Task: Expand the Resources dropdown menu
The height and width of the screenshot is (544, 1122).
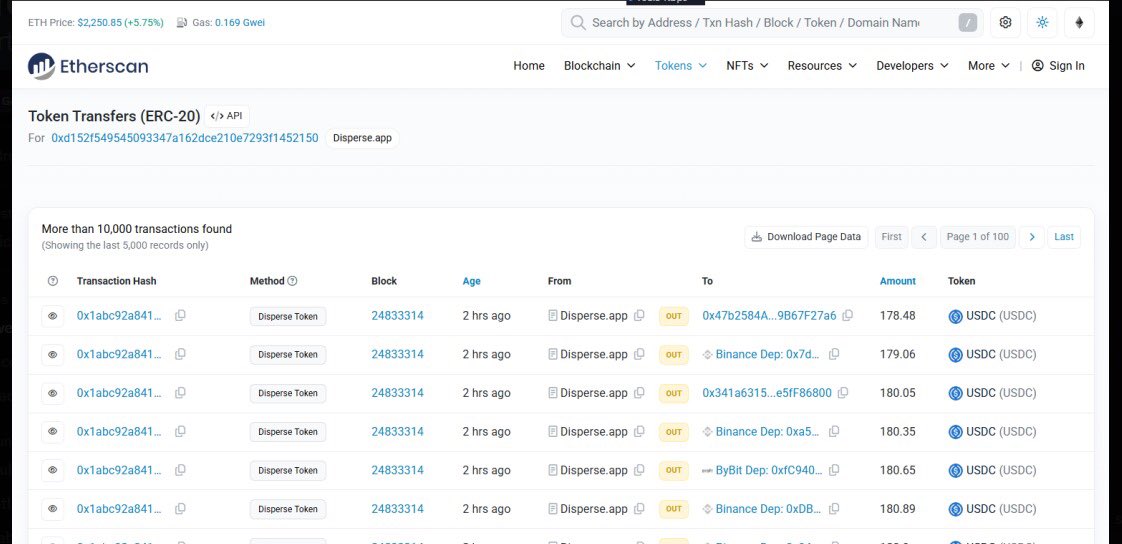Action: 822,66
